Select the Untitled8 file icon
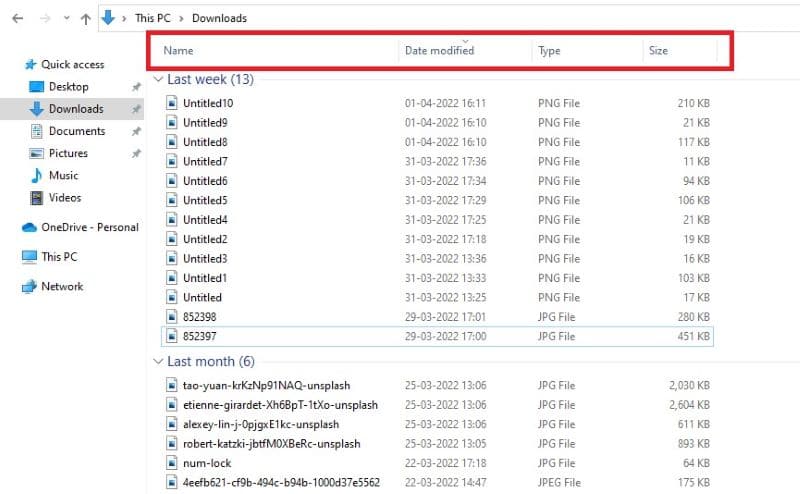Viewport: 800px width, 494px height. 172,142
